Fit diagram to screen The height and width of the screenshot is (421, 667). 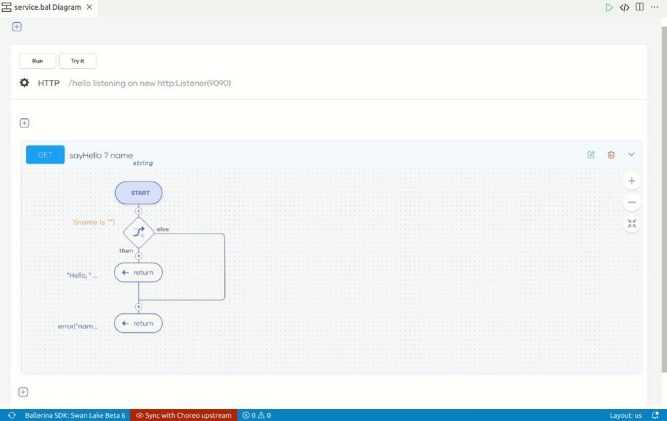pyautogui.click(x=631, y=224)
